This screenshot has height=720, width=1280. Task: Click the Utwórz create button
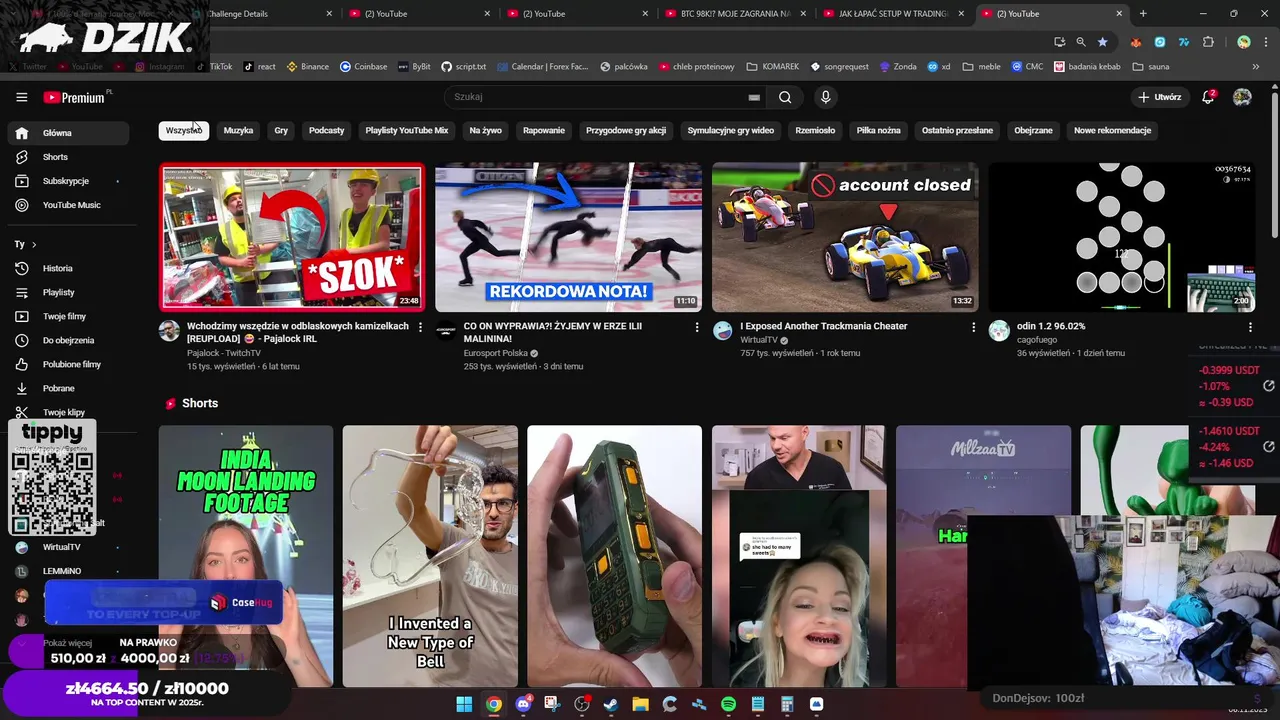(1160, 97)
